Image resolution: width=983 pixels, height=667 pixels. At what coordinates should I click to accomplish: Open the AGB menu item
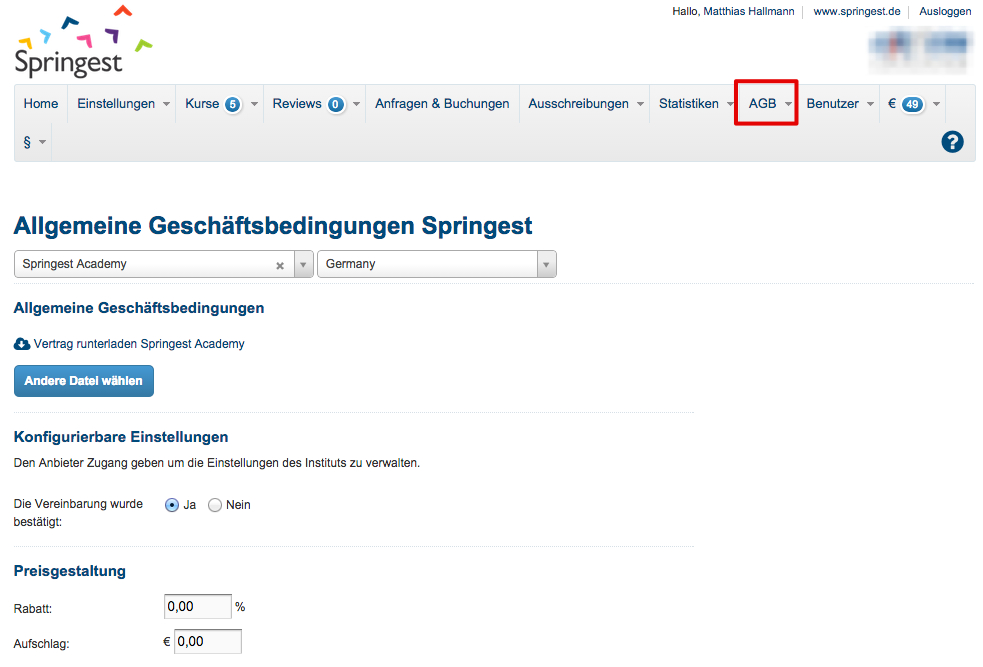click(762, 103)
